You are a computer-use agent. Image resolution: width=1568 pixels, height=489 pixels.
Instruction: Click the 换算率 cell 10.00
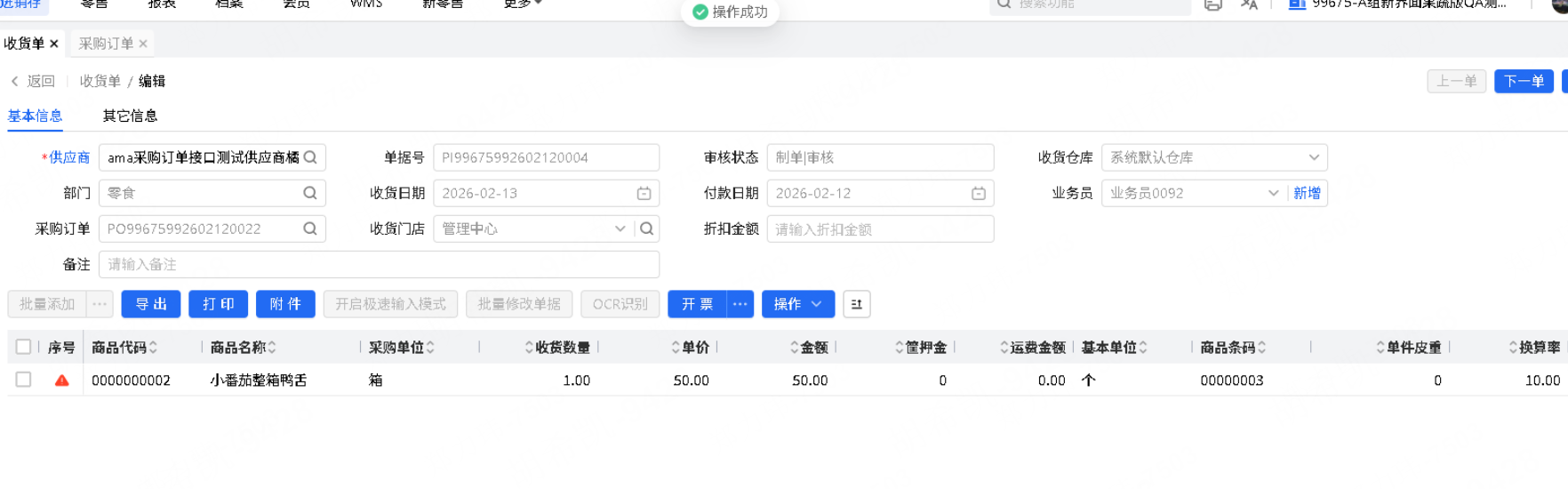pos(1543,381)
